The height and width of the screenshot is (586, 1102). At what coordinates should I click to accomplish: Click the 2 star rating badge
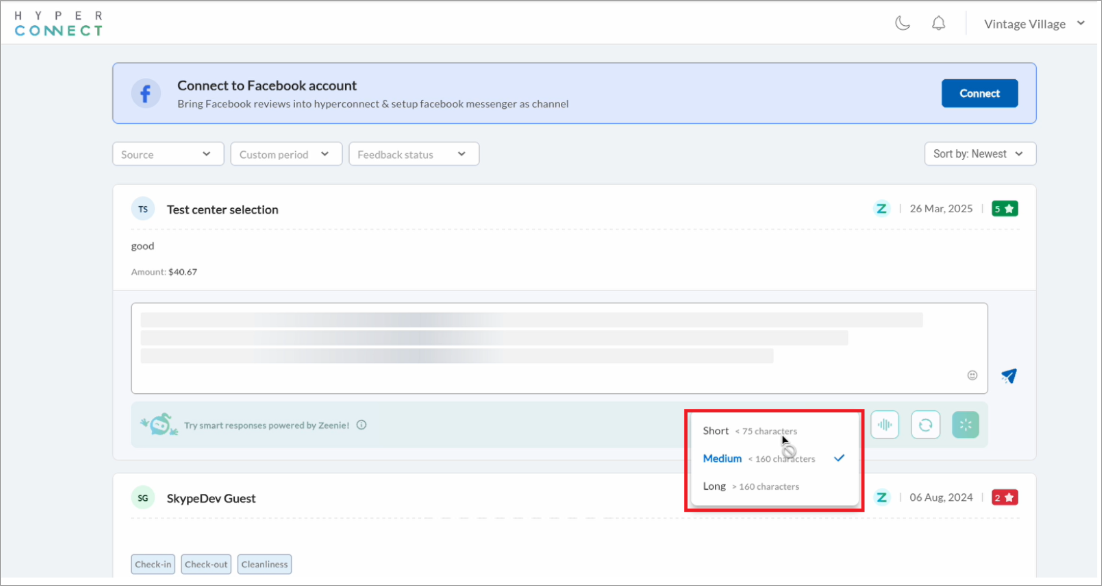tap(1004, 497)
